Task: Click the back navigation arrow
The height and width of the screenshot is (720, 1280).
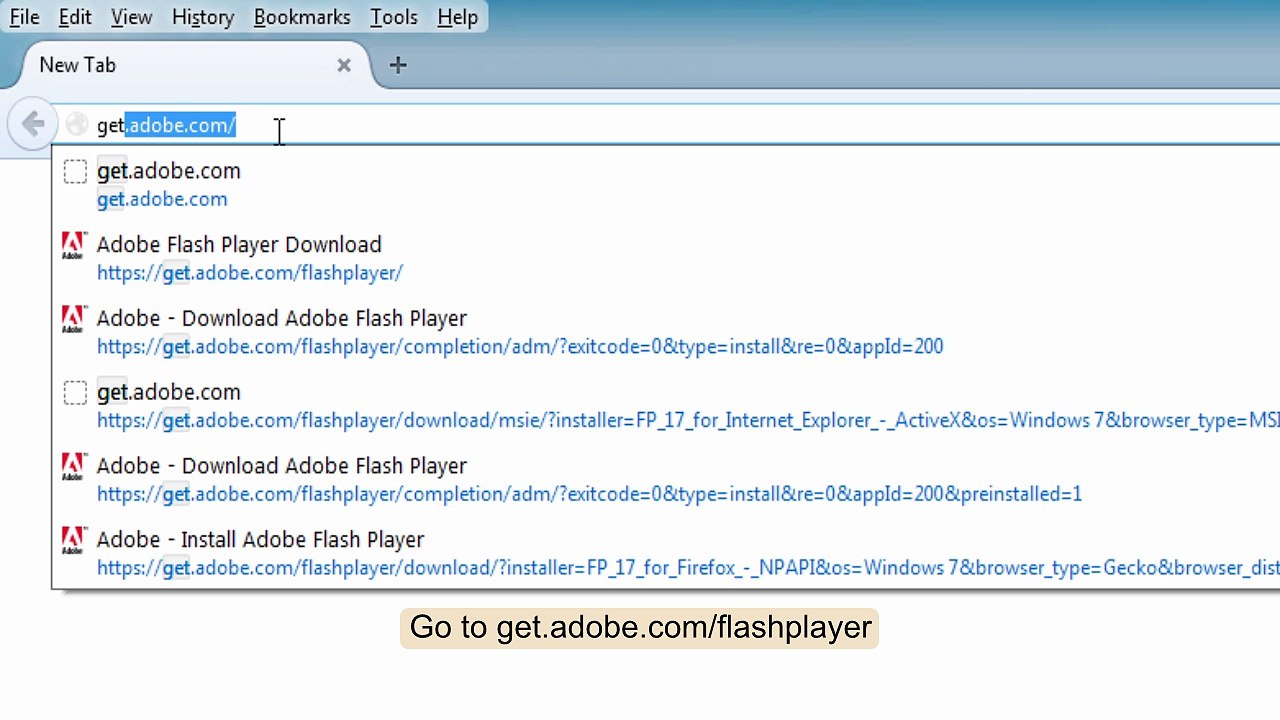Action: click(32, 124)
